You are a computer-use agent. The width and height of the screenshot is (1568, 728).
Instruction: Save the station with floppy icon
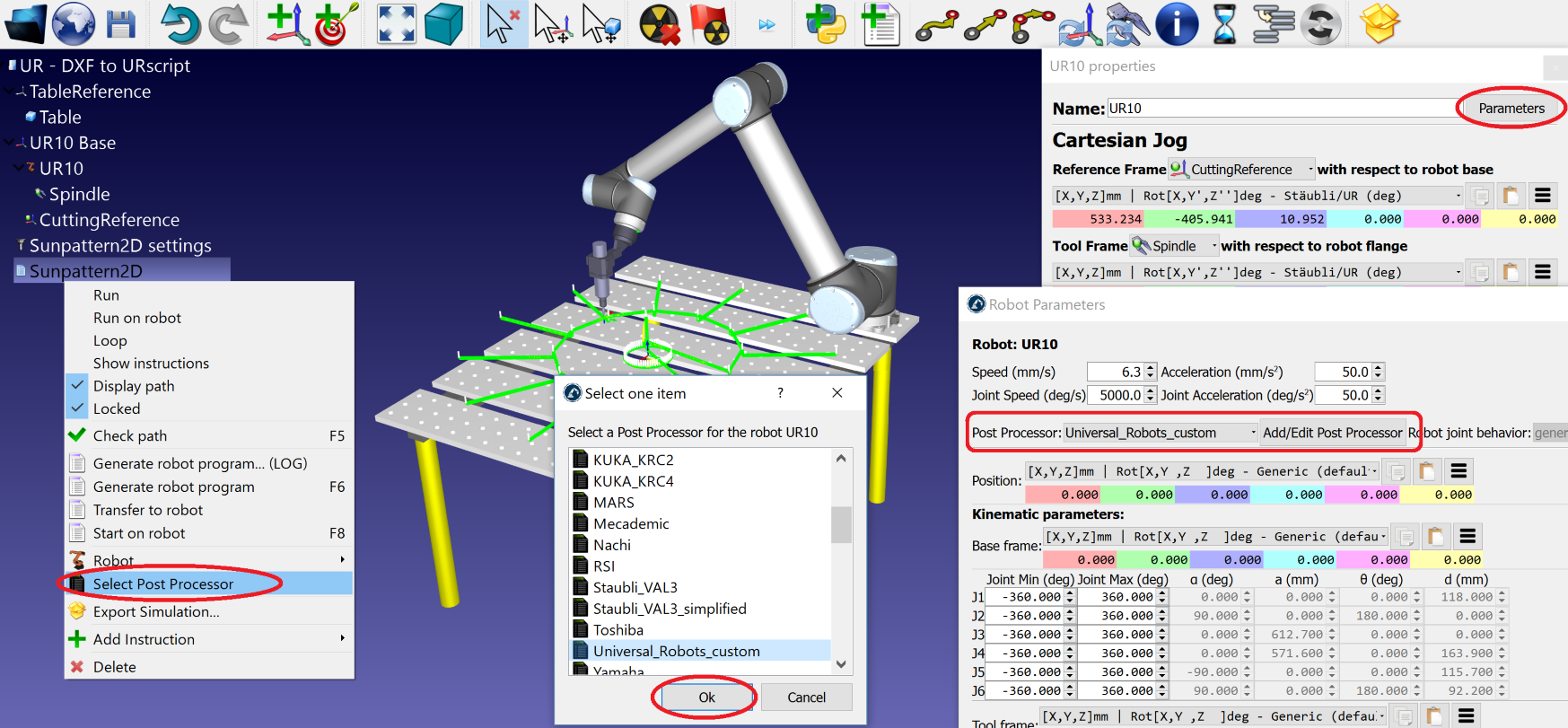[x=121, y=24]
